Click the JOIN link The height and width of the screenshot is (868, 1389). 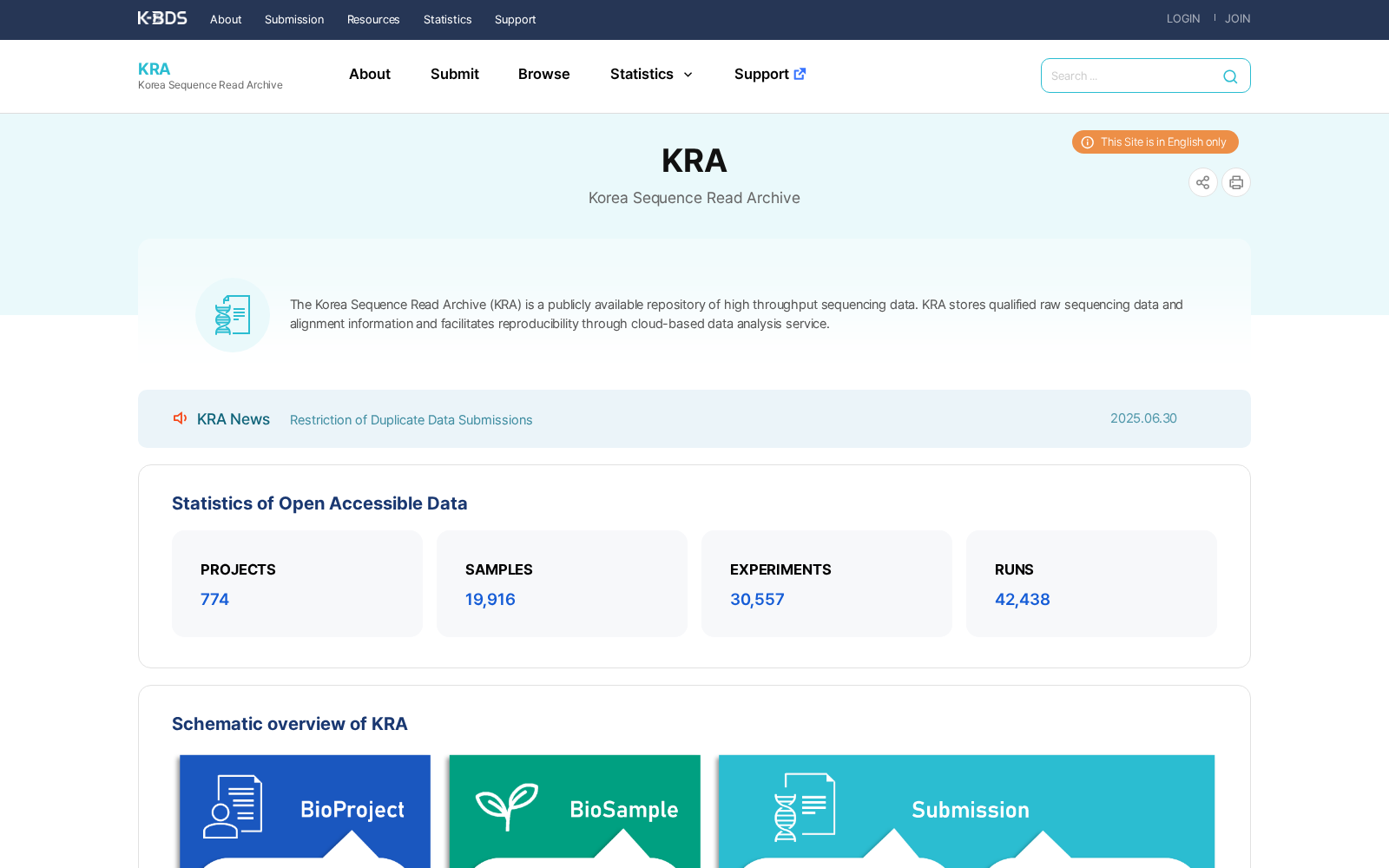1238,18
